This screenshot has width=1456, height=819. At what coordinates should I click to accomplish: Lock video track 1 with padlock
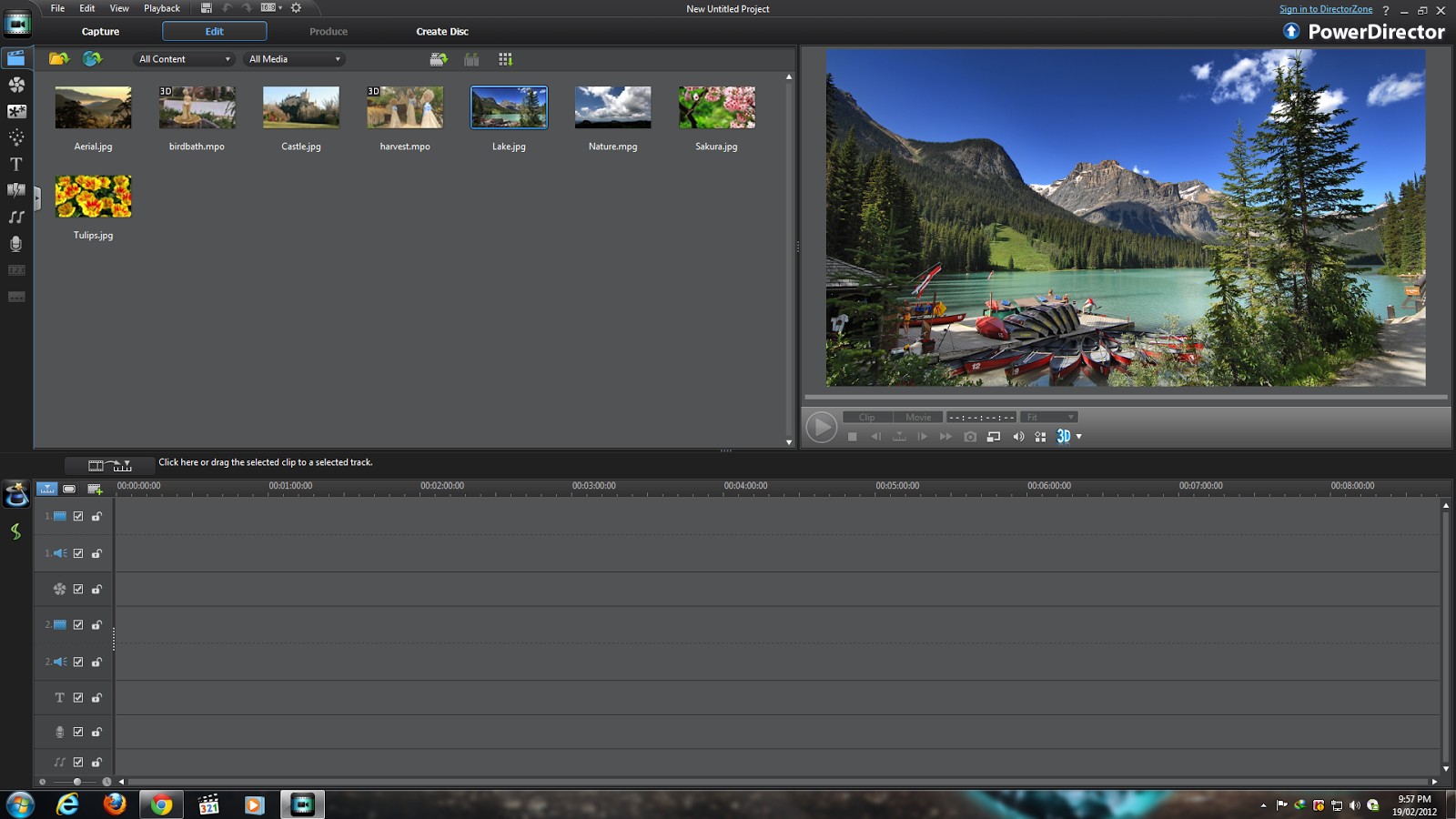[x=96, y=516]
